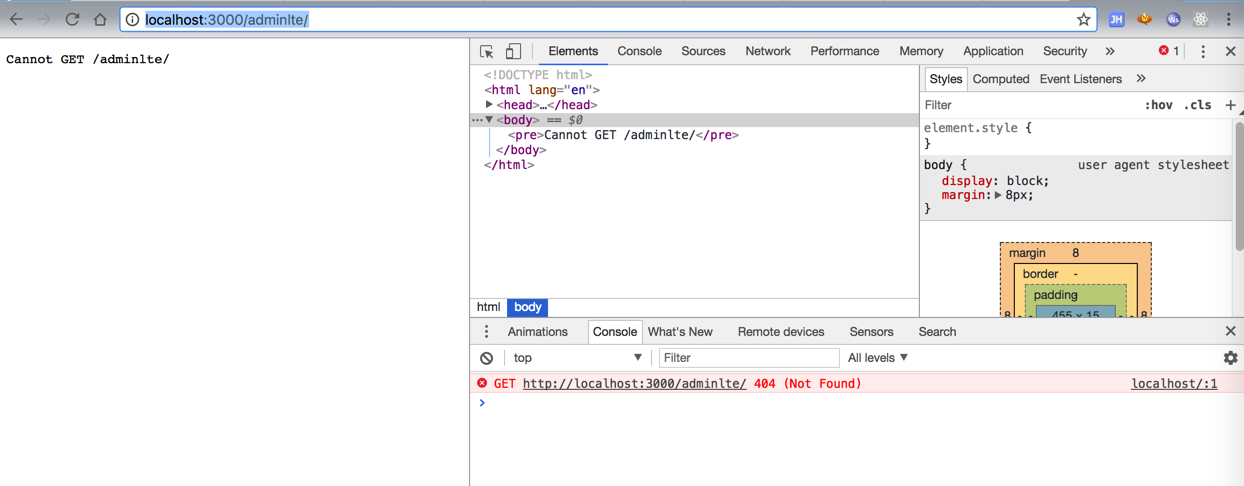Select the Console drawer tab
This screenshot has height=486, width=1244.
(x=615, y=332)
